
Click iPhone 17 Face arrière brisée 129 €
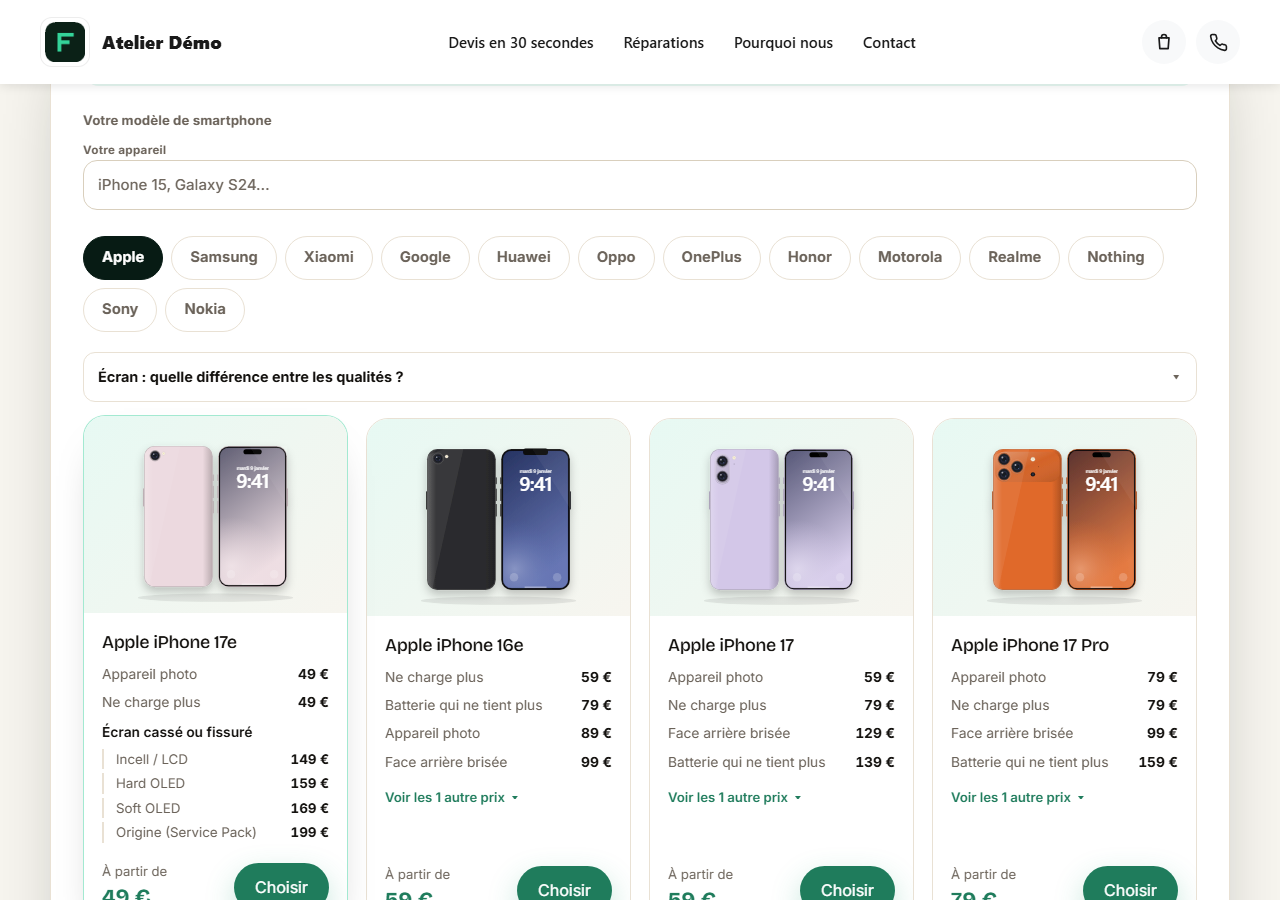781,733
